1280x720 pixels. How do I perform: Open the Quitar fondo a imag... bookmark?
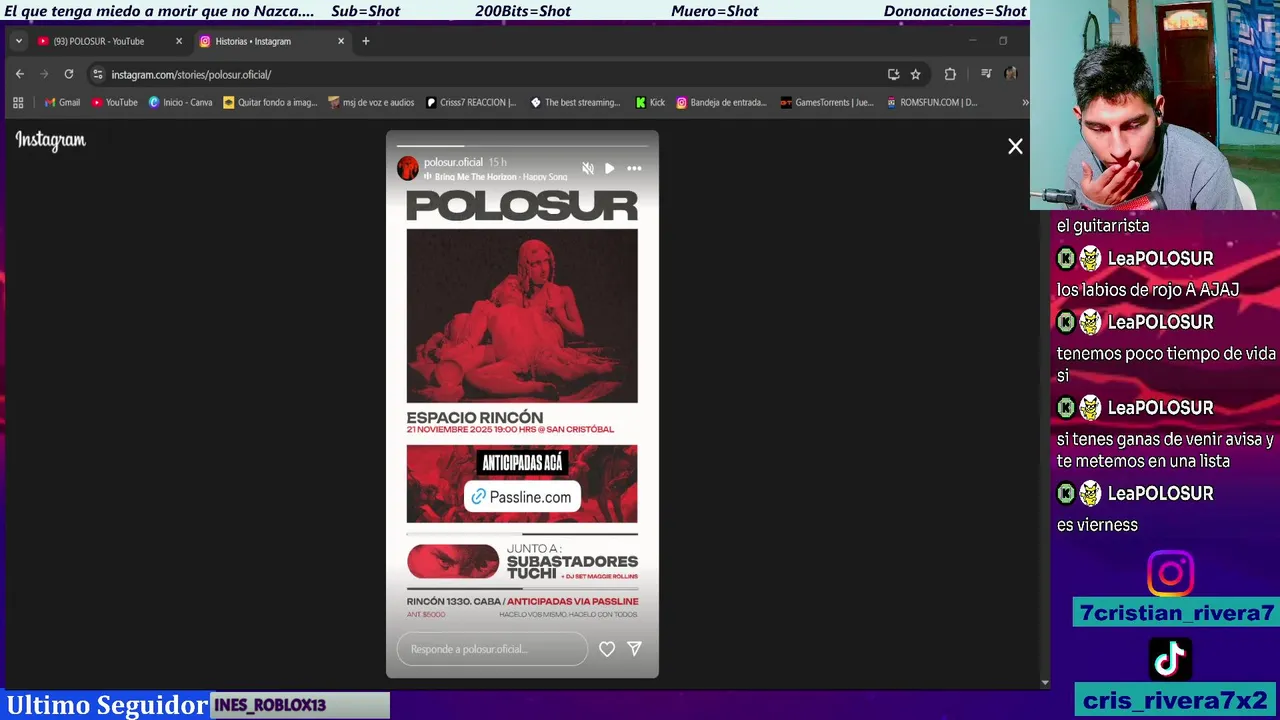pos(270,102)
